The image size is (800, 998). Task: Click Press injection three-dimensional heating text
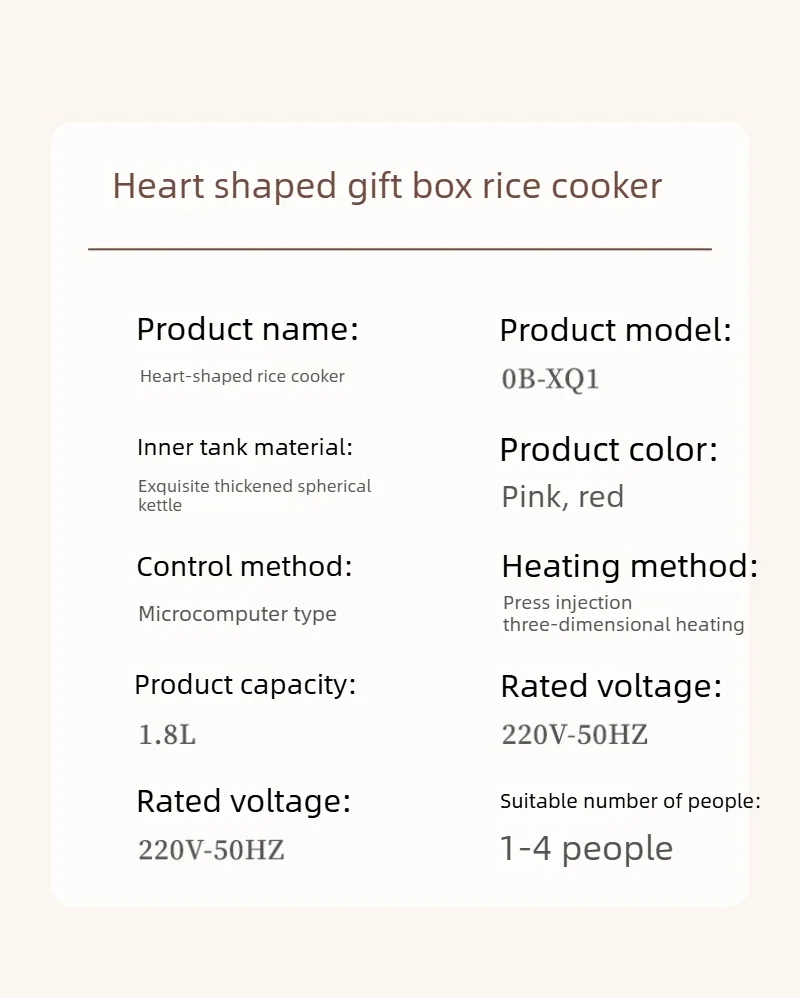click(623, 614)
